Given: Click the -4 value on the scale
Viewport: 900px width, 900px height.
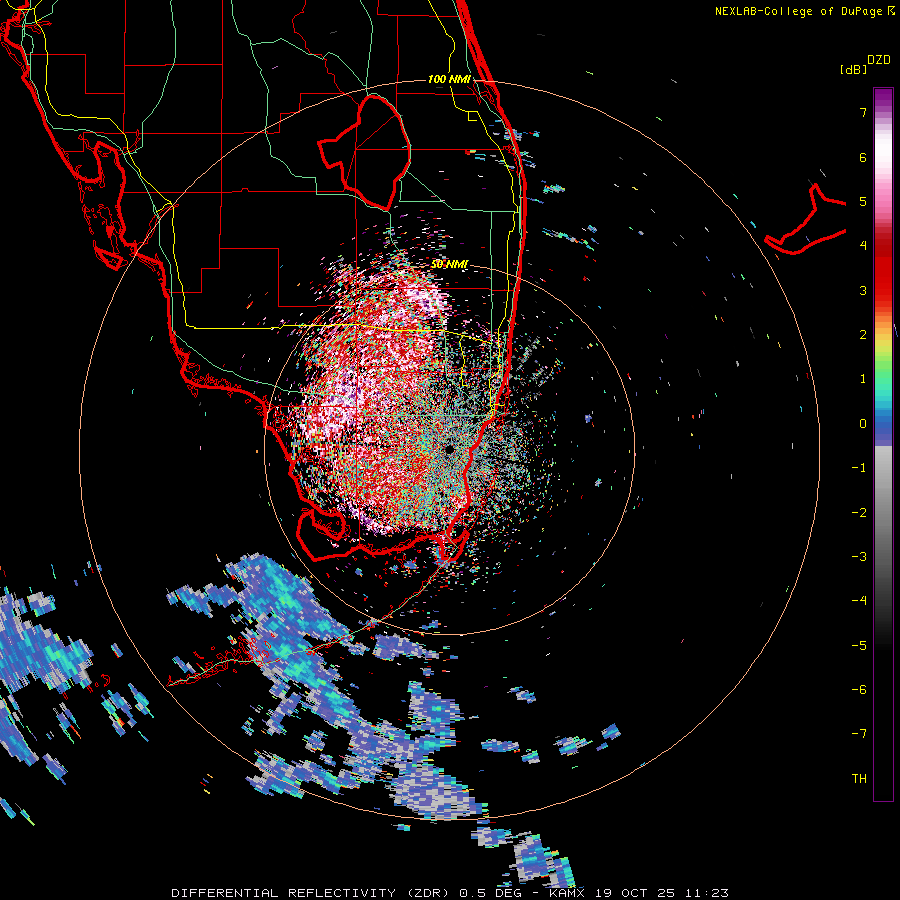Looking at the screenshot, I should tap(859, 601).
